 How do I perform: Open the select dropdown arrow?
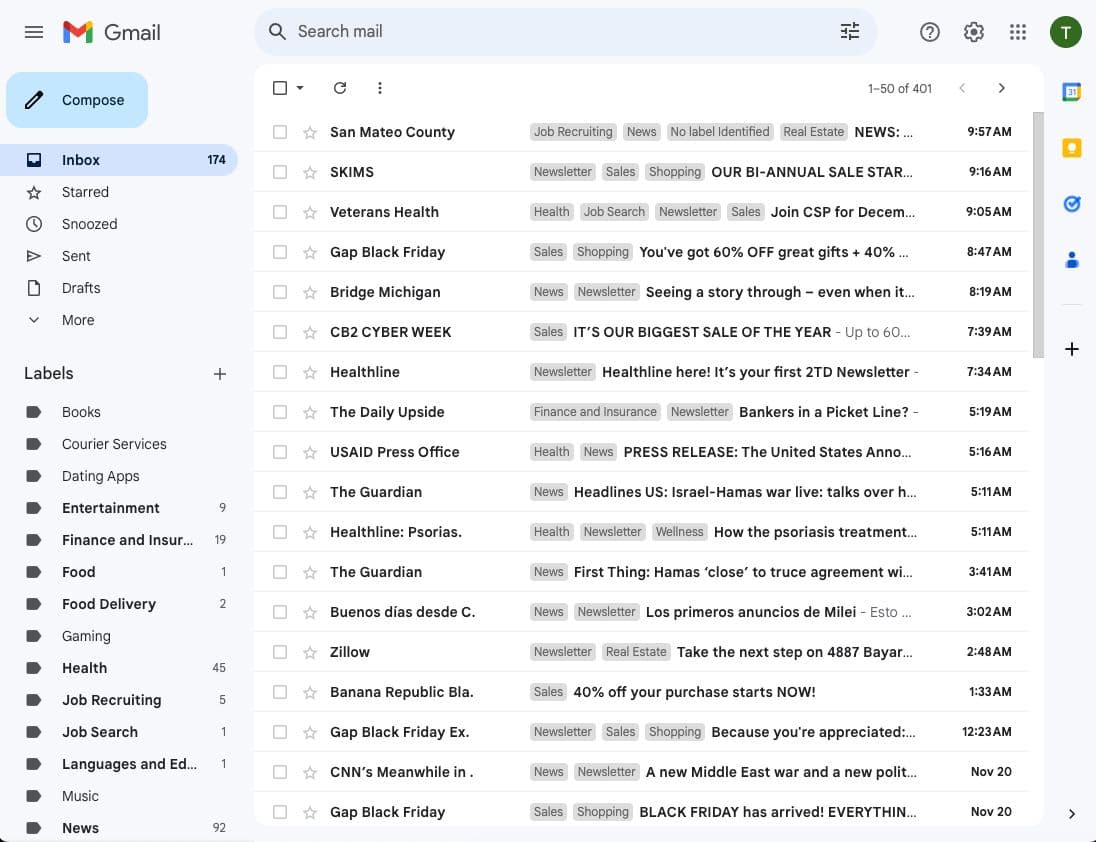tap(300, 88)
